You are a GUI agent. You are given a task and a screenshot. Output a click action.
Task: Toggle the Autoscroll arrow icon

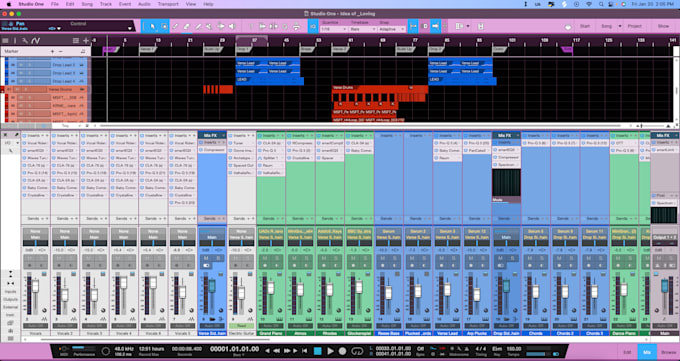click(x=435, y=26)
